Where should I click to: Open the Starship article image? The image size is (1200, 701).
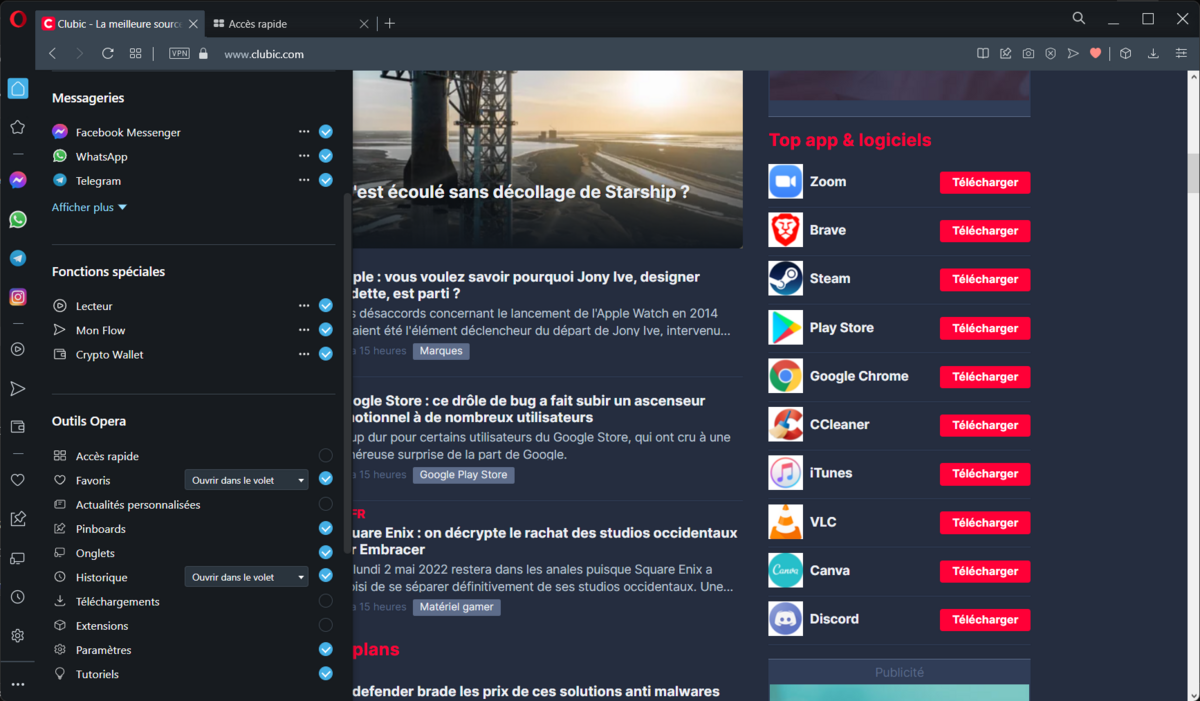click(x=548, y=159)
